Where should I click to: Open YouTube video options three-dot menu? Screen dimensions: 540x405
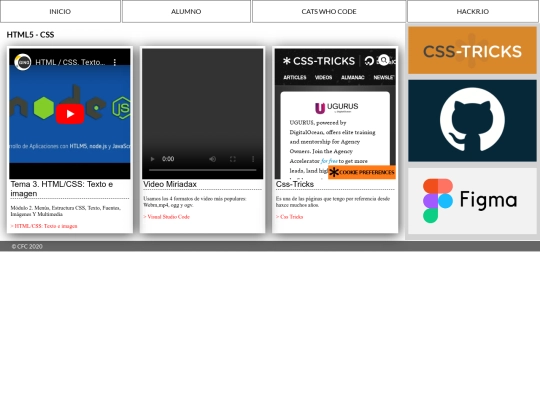[x=115, y=62]
